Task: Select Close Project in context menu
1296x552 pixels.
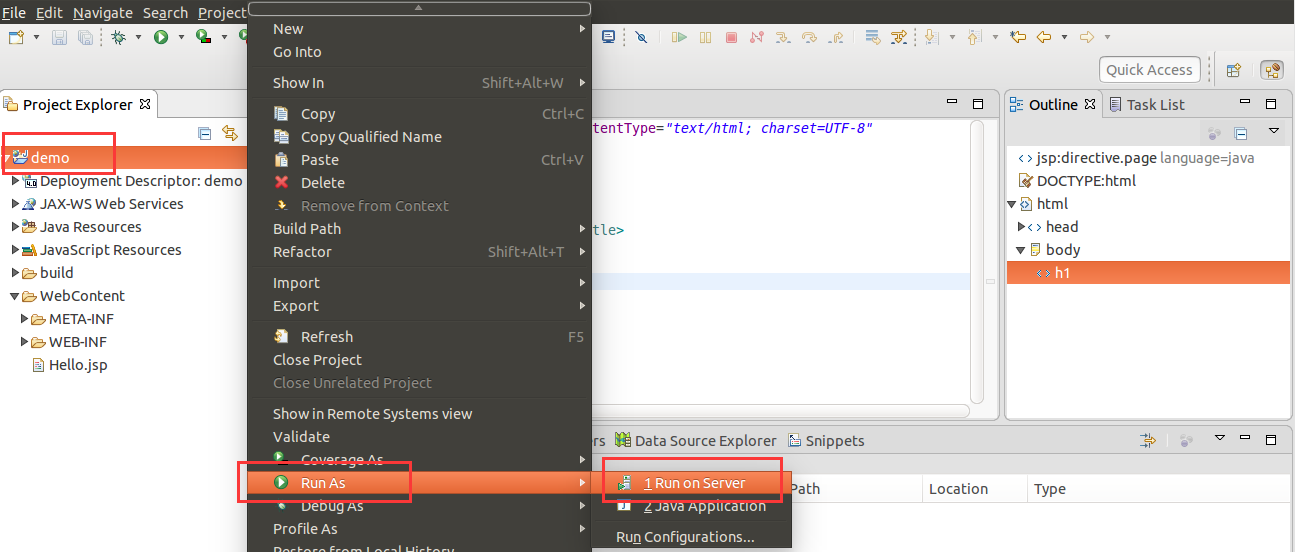Action: (x=418, y=360)
